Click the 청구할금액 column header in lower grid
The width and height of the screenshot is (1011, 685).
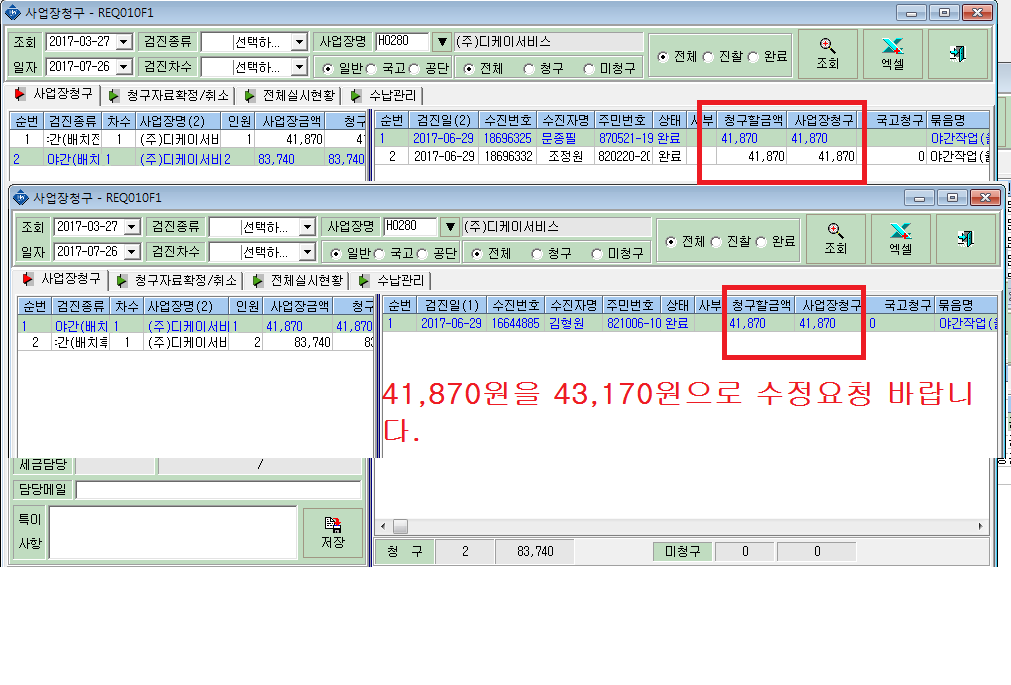pyautogui.click(x=761, y=305)
